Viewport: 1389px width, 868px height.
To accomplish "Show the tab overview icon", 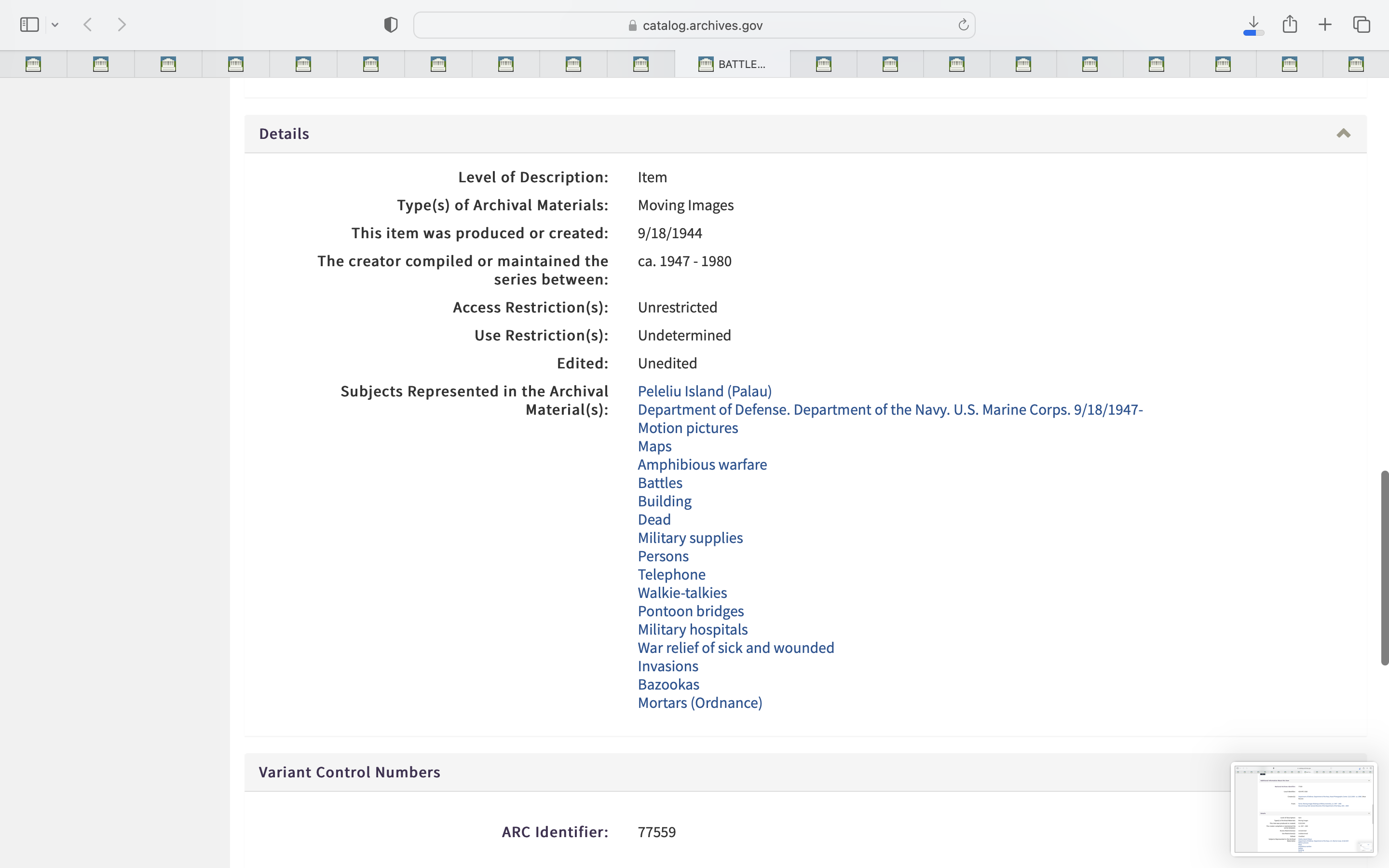I will (x=1362, y=25).
